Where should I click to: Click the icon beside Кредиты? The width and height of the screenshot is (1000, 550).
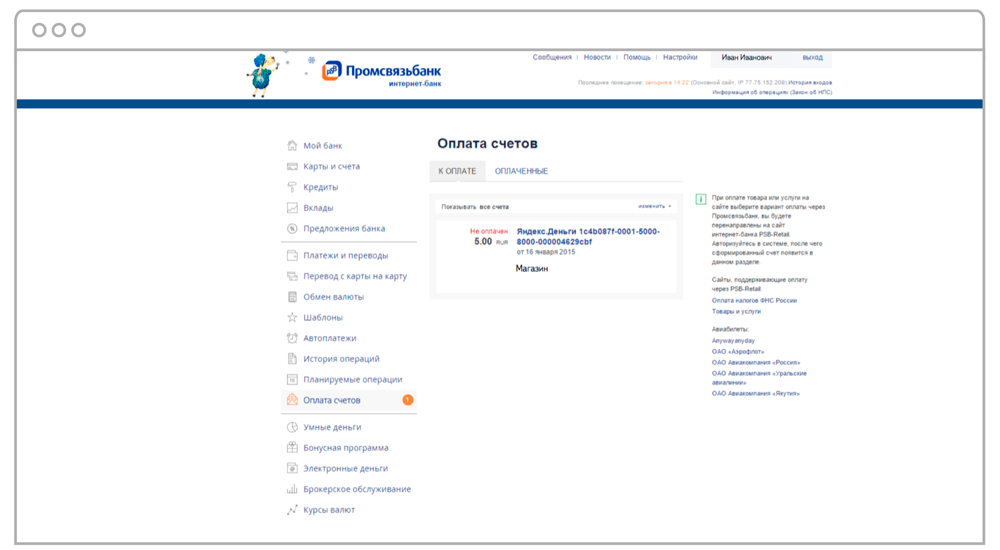(292, 187)
